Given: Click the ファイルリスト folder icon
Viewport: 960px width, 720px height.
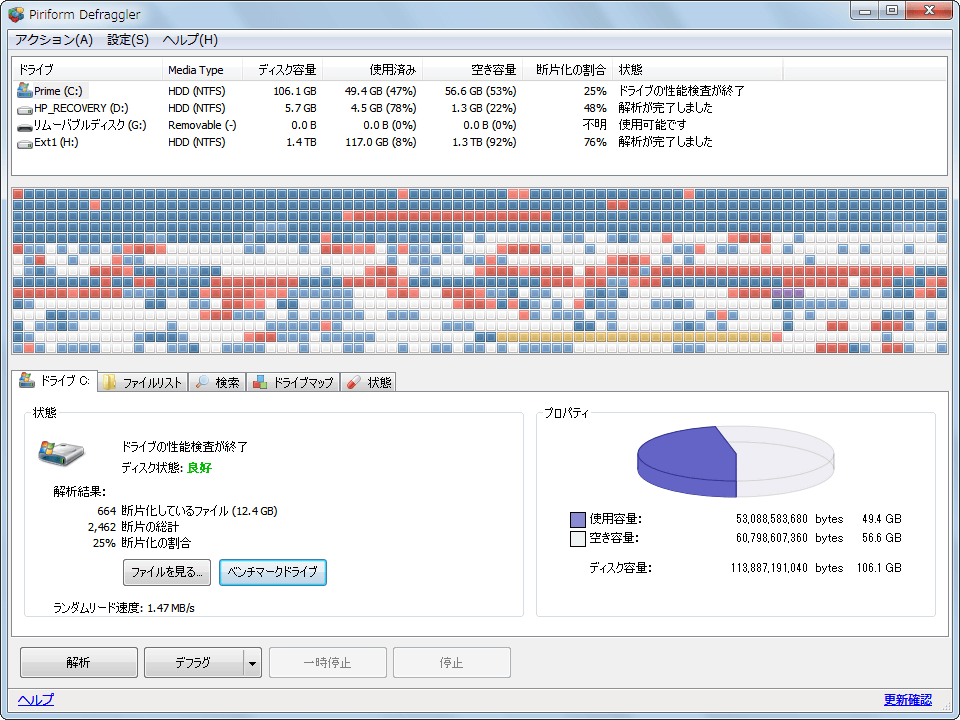Looking at the screenshot, I should pos(110,383).
